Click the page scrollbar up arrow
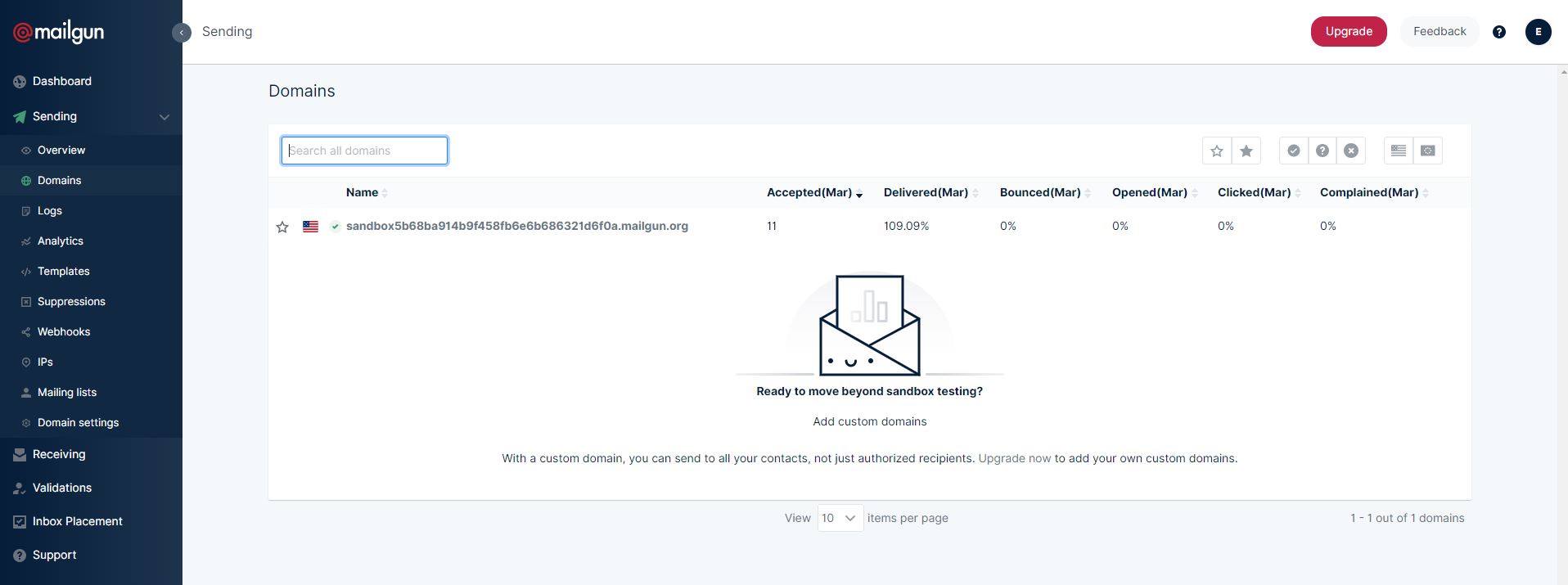Image resolution: width=1568 pixels, height=585 pixels. 1563,71
